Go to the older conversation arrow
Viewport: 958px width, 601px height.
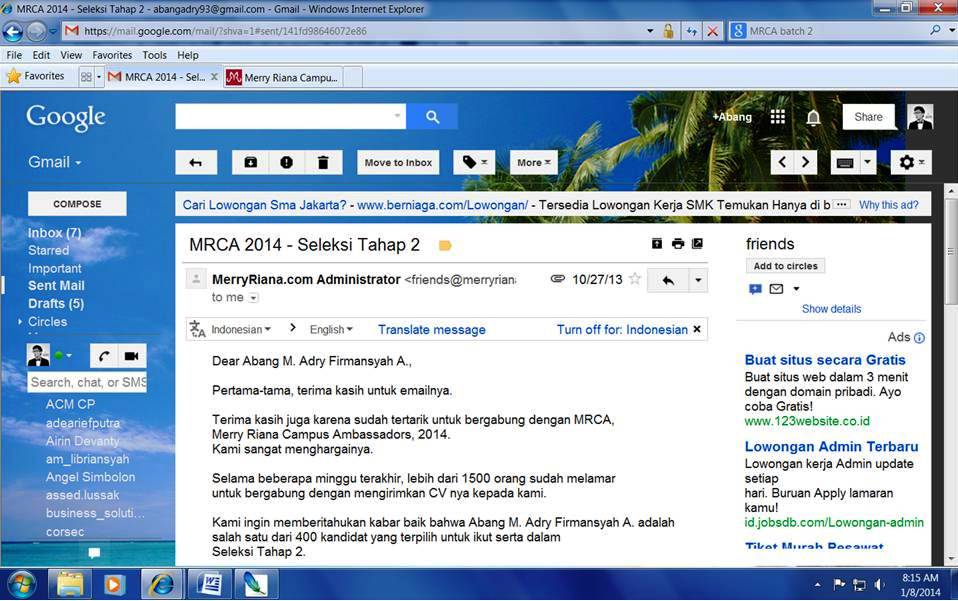(806, 162)
